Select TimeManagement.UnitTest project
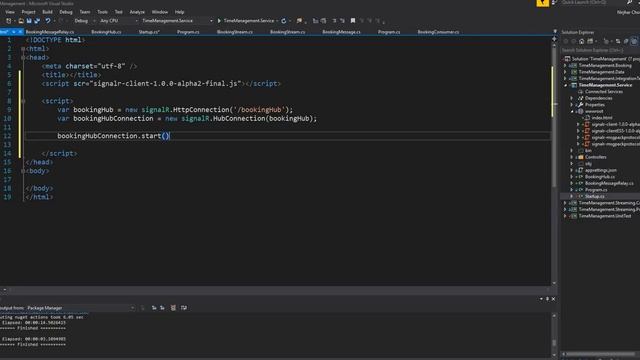Image resolution: width=640 pixels, height=360 pixels. (605, 216)
